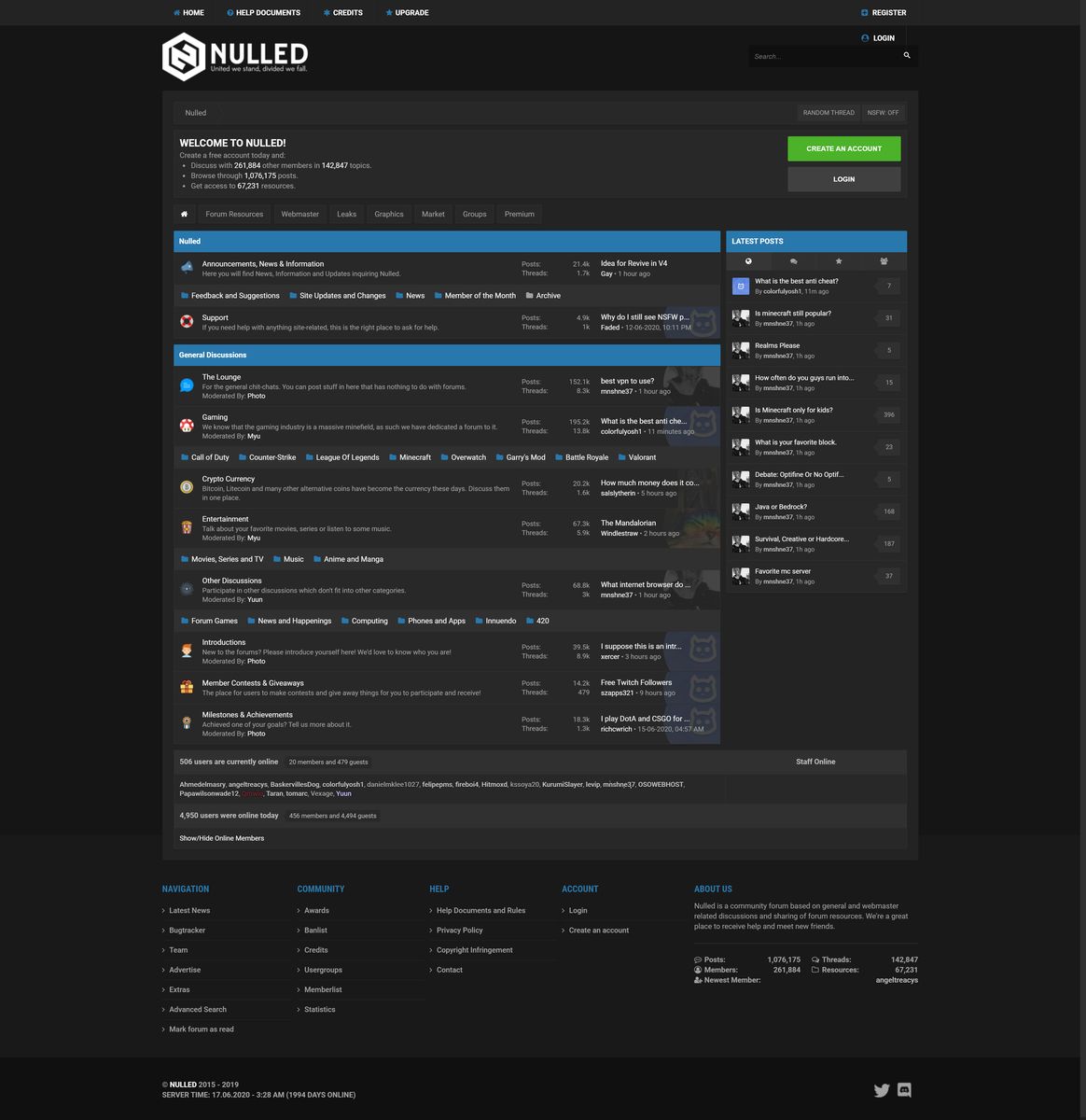Toggle the NSFW: OFF setting

pos(881,112)
